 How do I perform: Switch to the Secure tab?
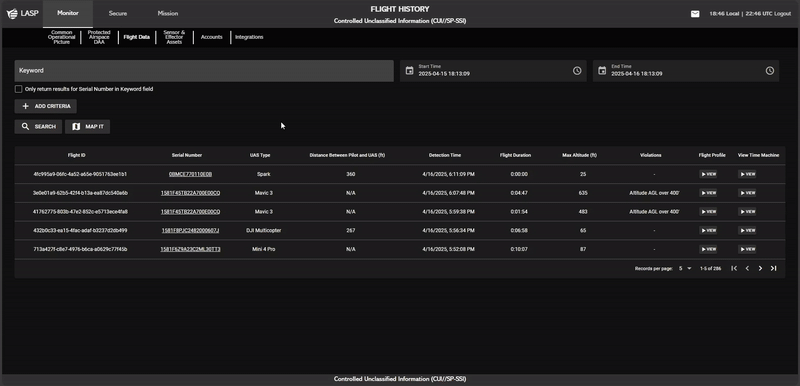coord(118,14)
